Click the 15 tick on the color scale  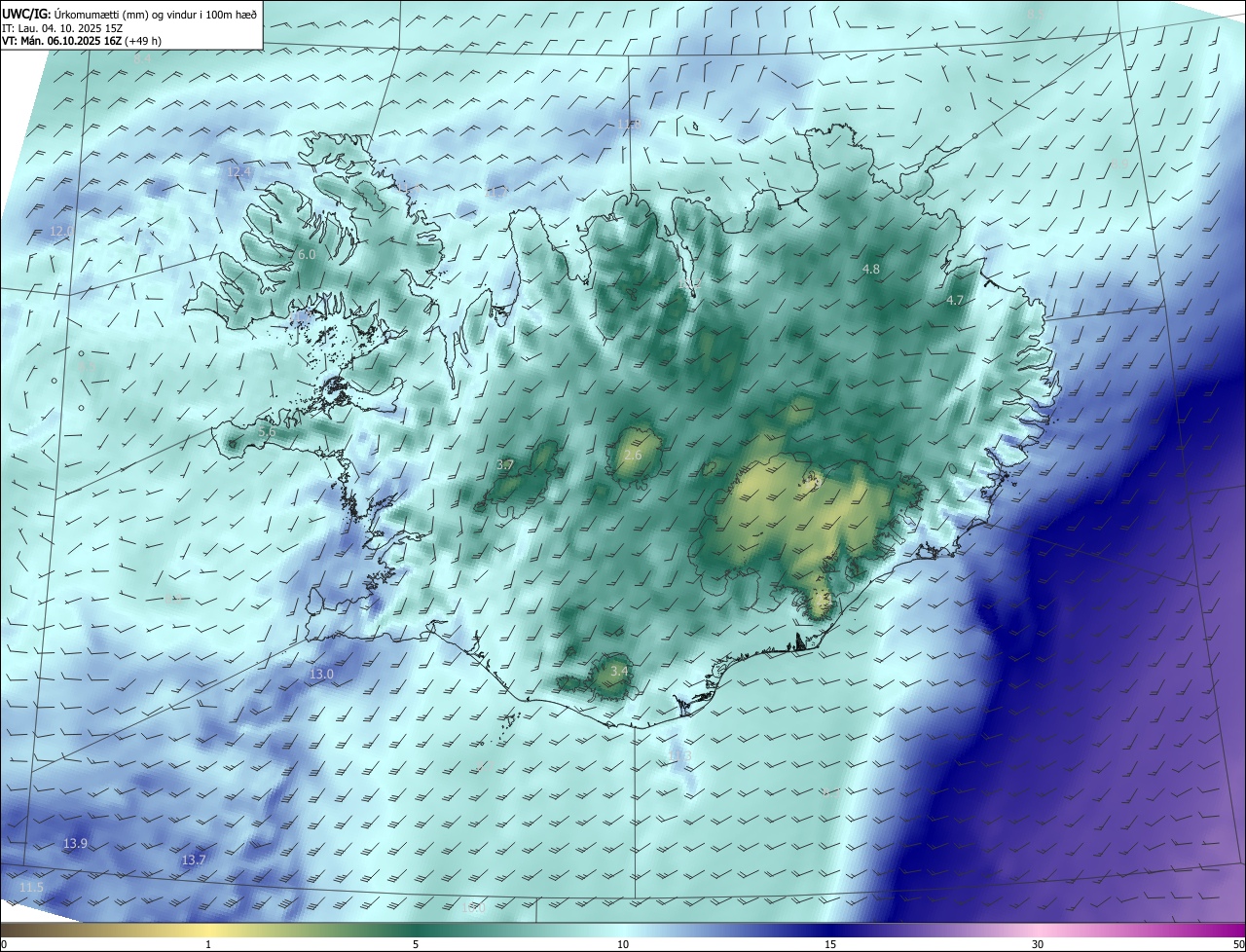830,944
